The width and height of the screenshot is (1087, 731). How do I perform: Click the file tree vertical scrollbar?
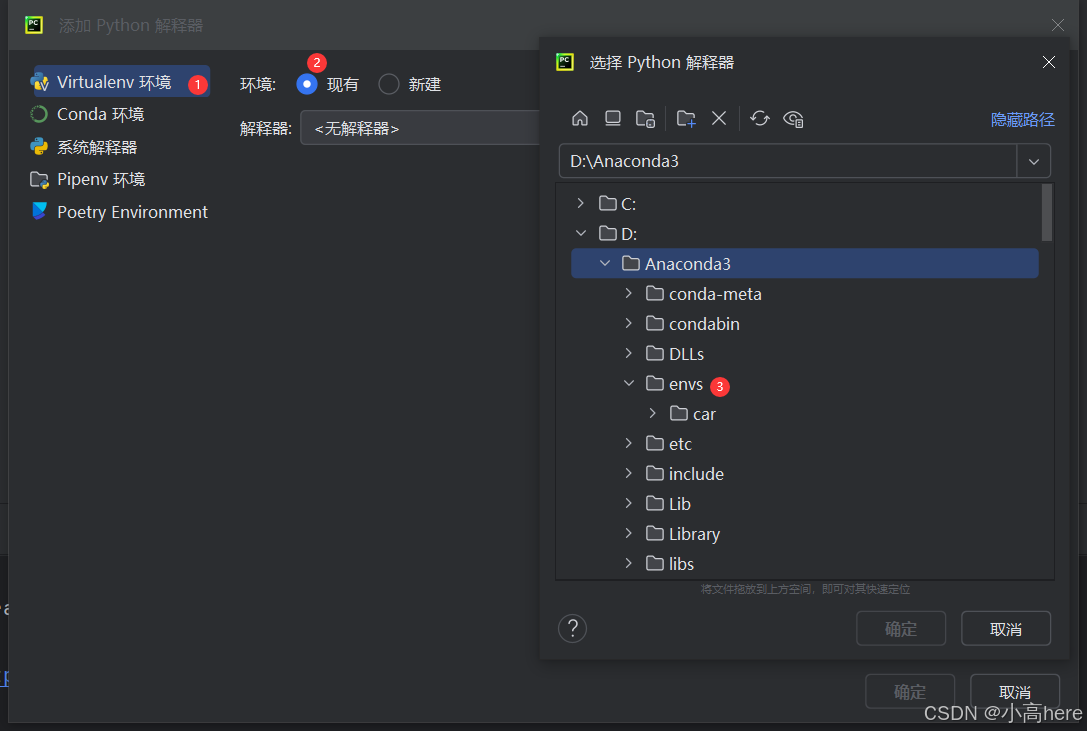coord(1047,212)
